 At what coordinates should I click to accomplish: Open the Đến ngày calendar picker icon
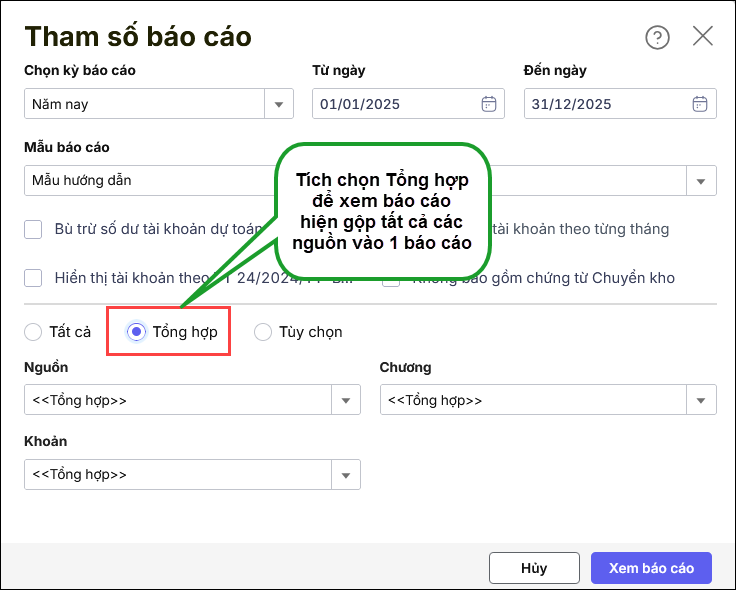tap(700, 104)
